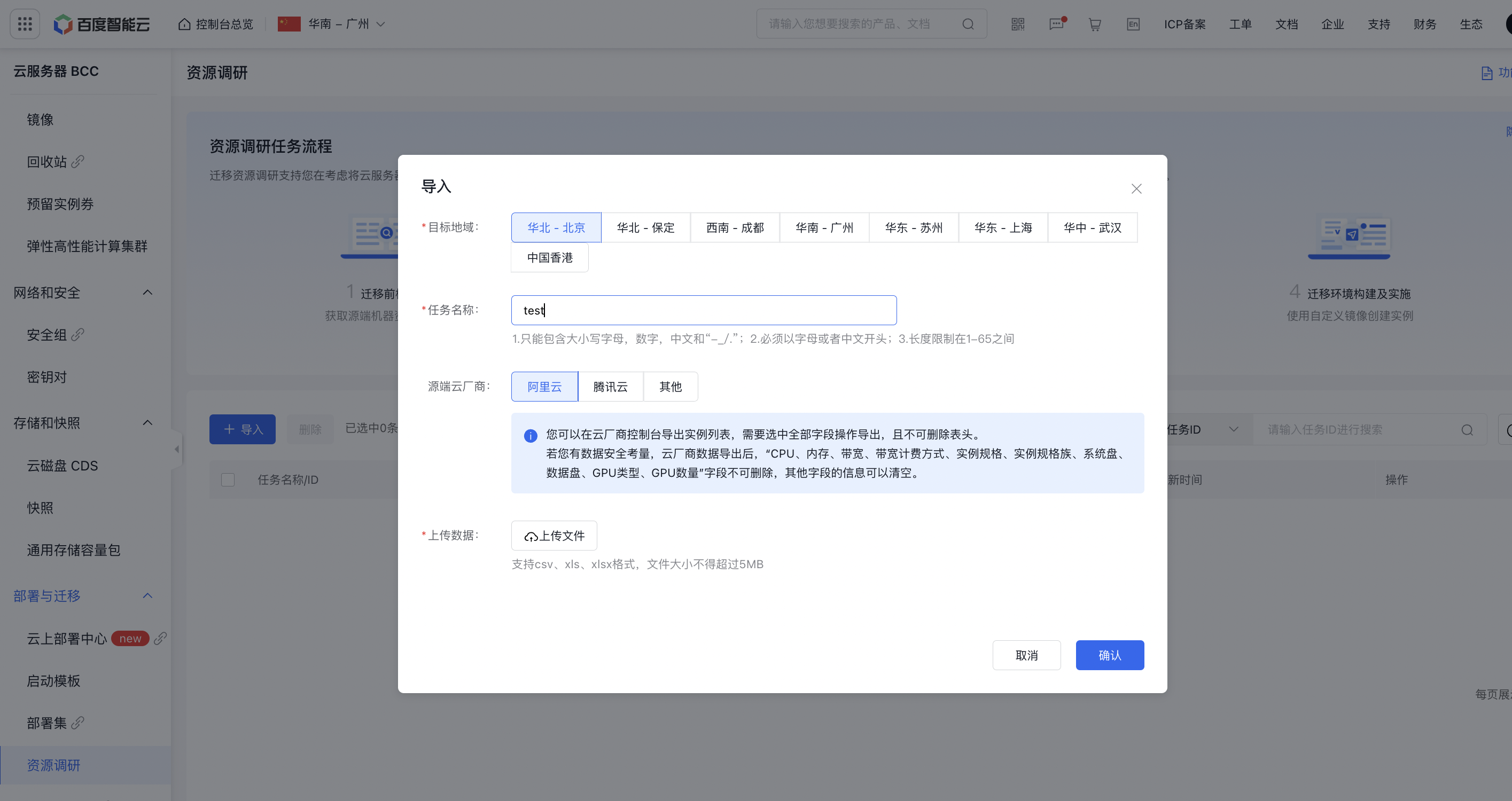Click the link icon beside 部署集
The width and height of the screenshot is (1512, 801).
[x=78, y=723]
